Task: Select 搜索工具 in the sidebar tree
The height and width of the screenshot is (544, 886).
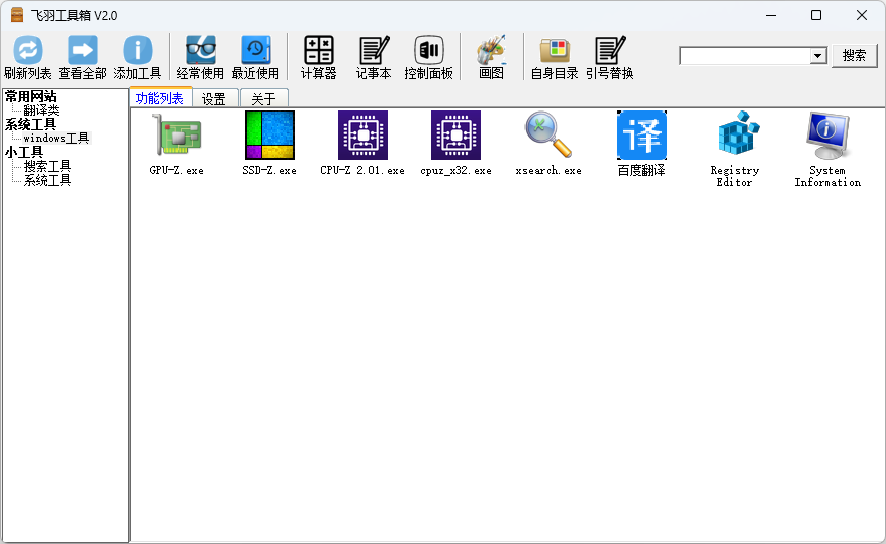Action: pos(47,166)
